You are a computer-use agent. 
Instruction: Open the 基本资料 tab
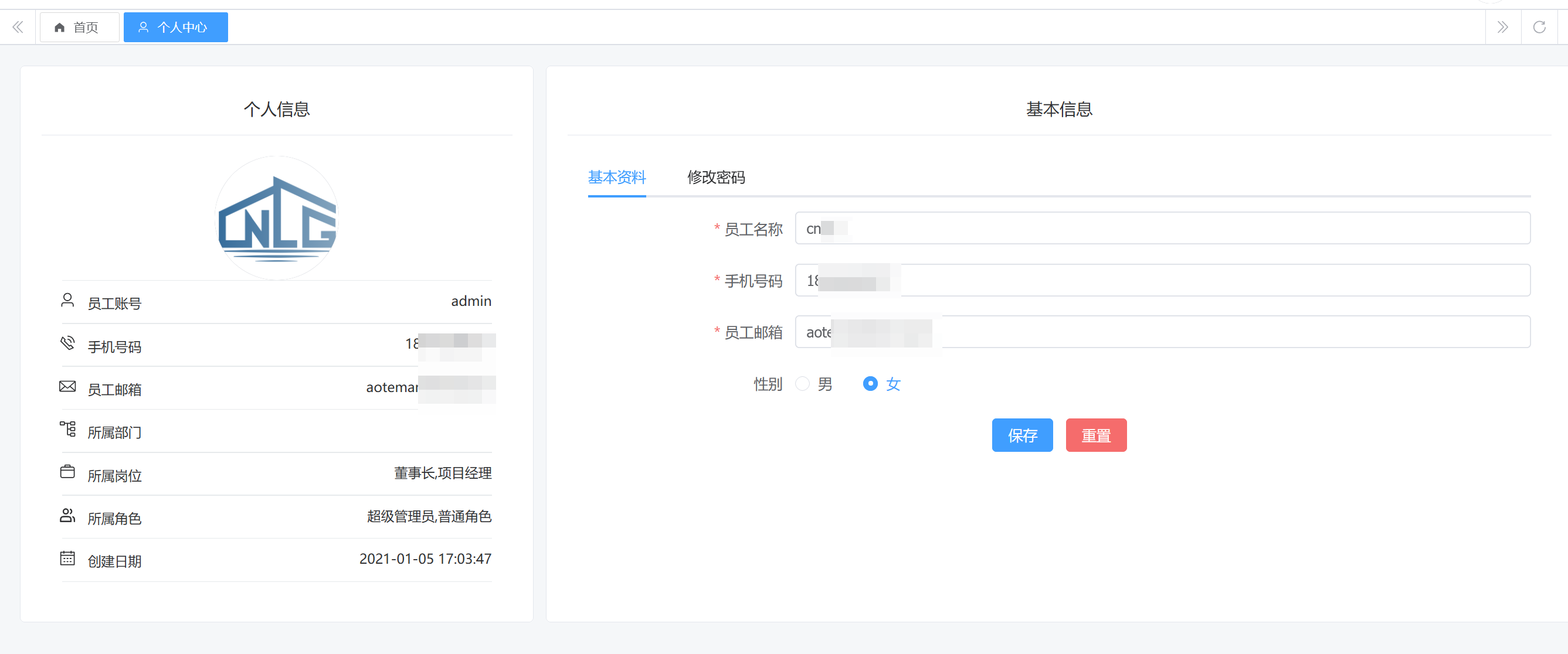[x=617, y=178]
